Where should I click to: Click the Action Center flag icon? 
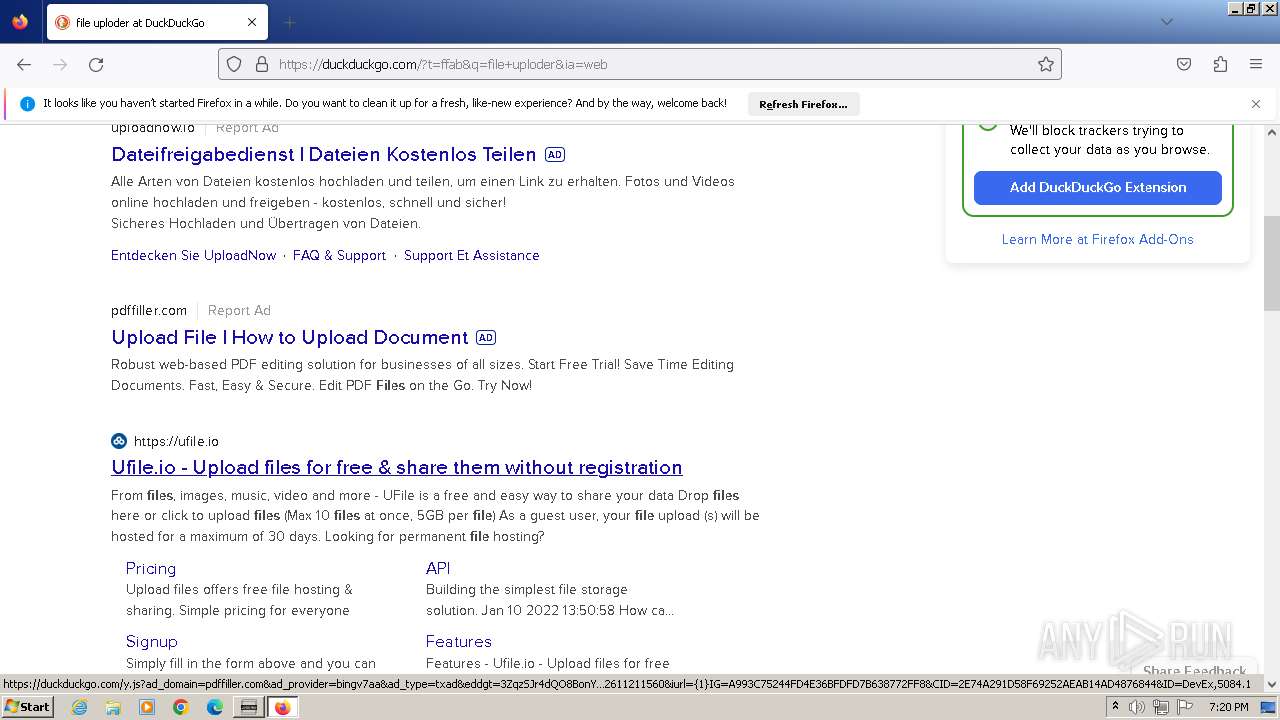(1185, 707)
